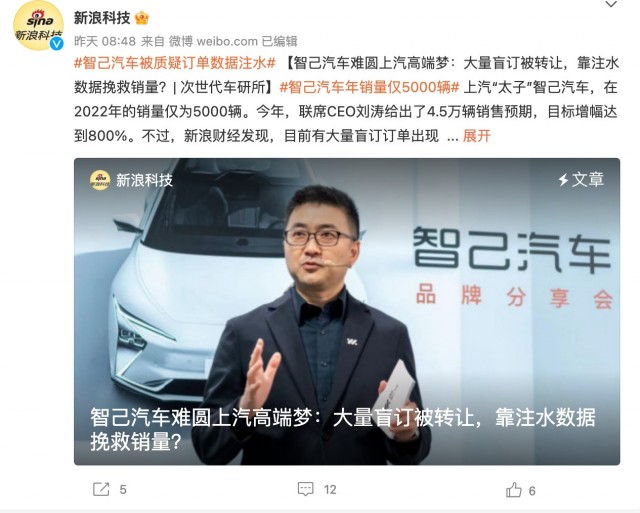Click the 新浪科技 account name
Screen dimensions: 640x513
[x=102, y=18]
